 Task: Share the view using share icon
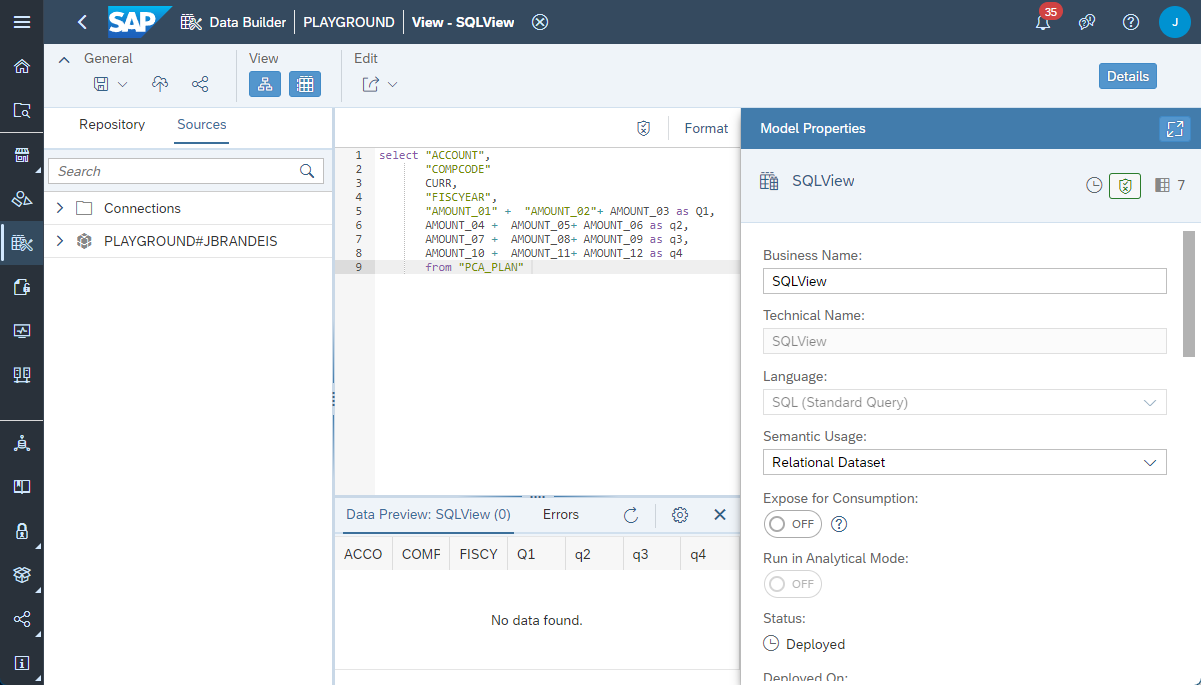(200, 85)
